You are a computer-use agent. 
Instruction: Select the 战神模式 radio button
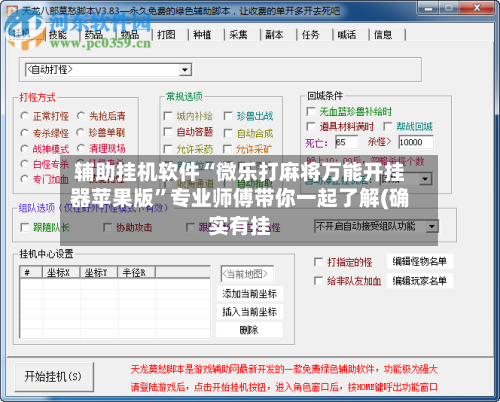25,149
